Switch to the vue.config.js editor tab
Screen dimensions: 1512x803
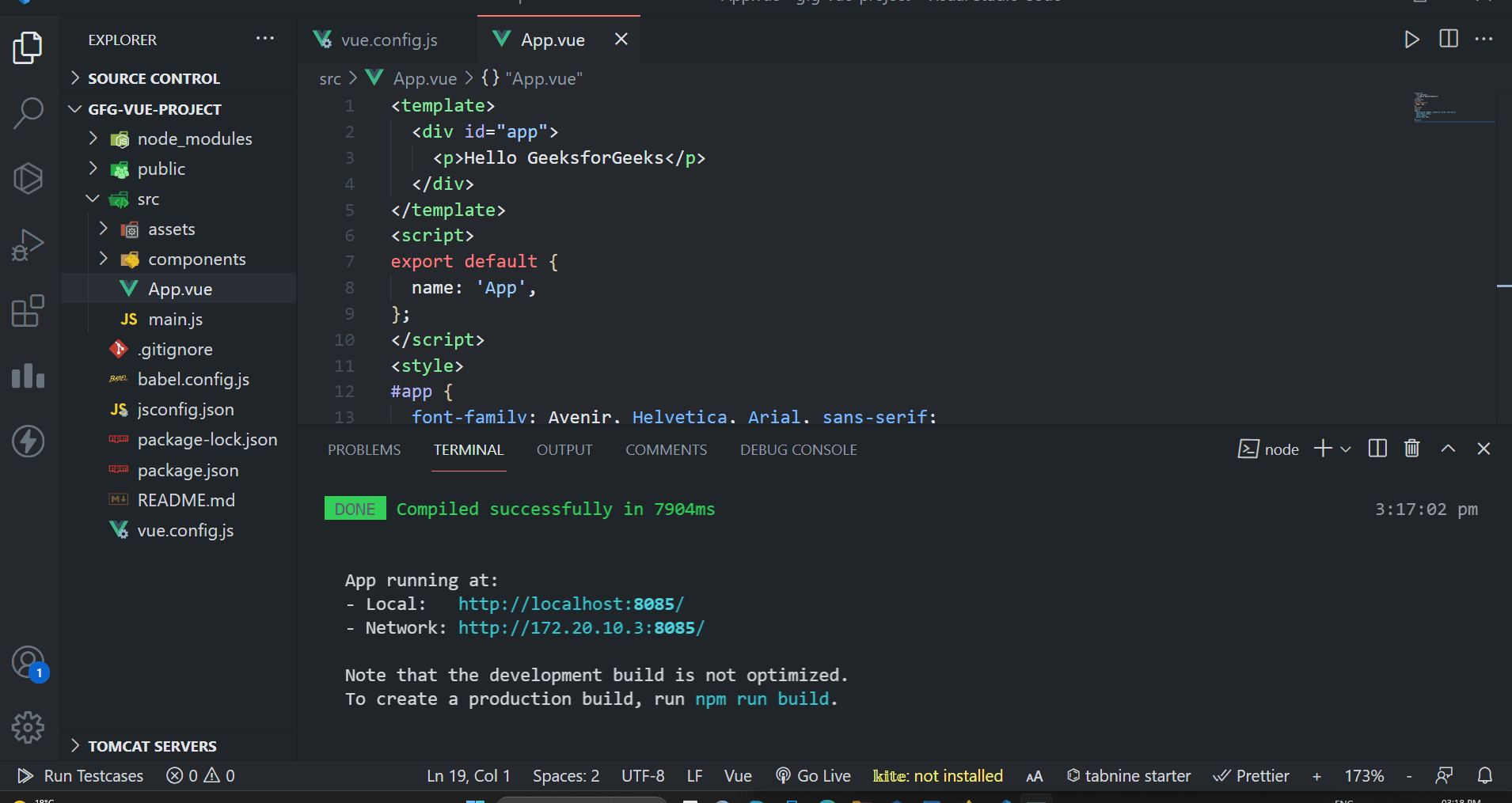(388, 40)
